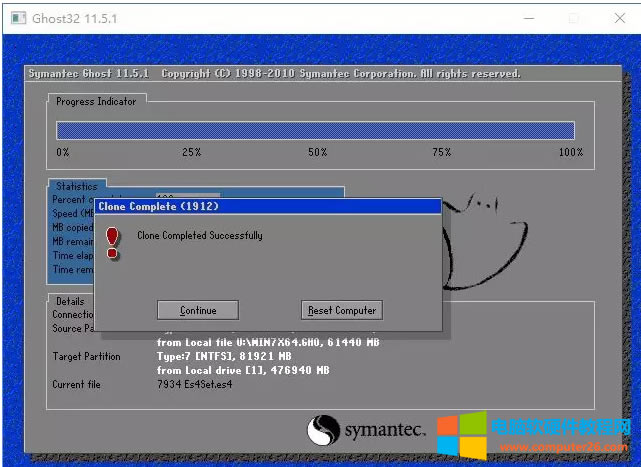The image size is (641, 467).
Task: Select the Progress Indicator group label
Action: [96, 101]
